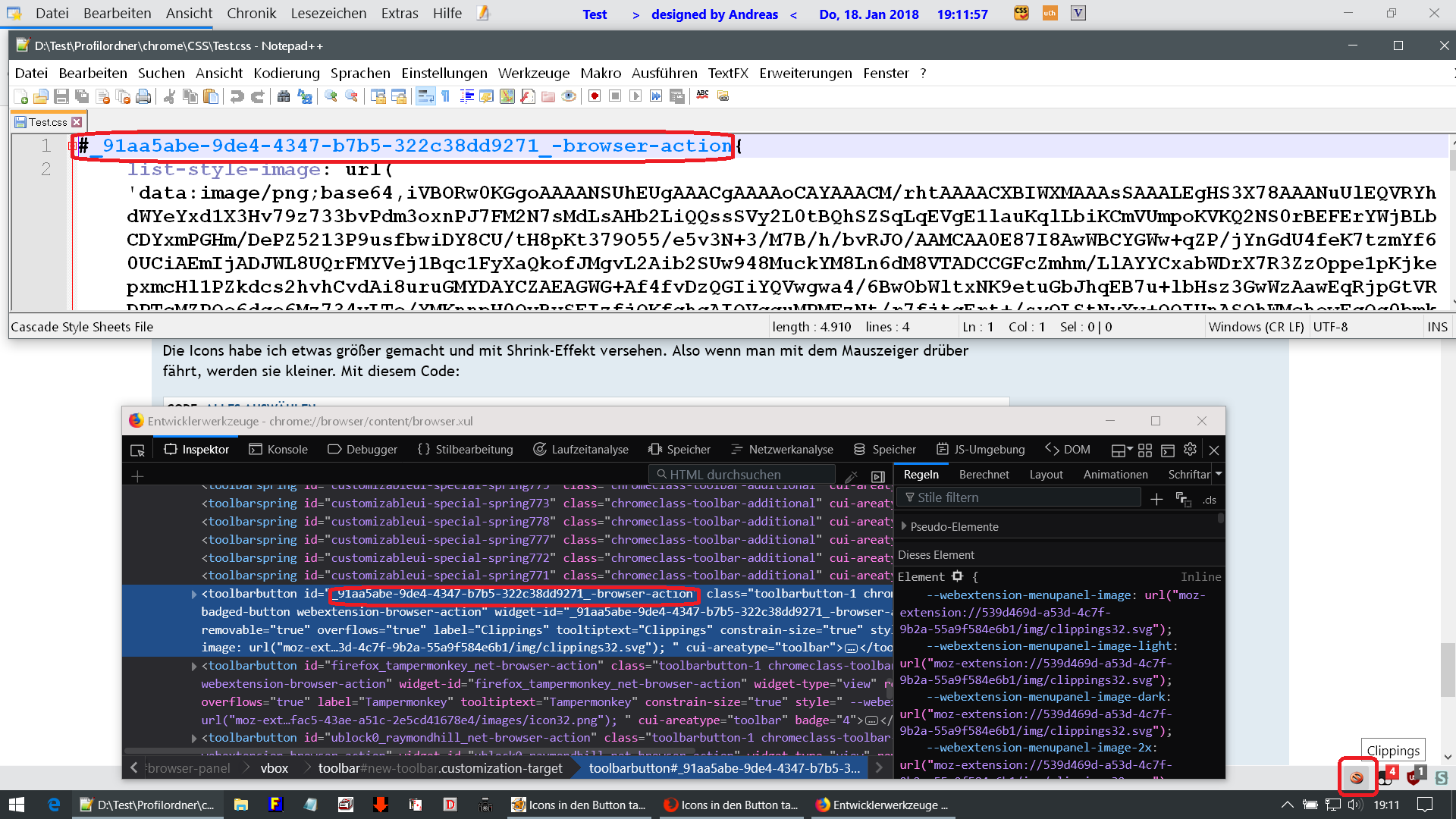Switch to the Berechnet tab
The height and width of the screenshot is (819, 1456).
(x=984, y=475)
